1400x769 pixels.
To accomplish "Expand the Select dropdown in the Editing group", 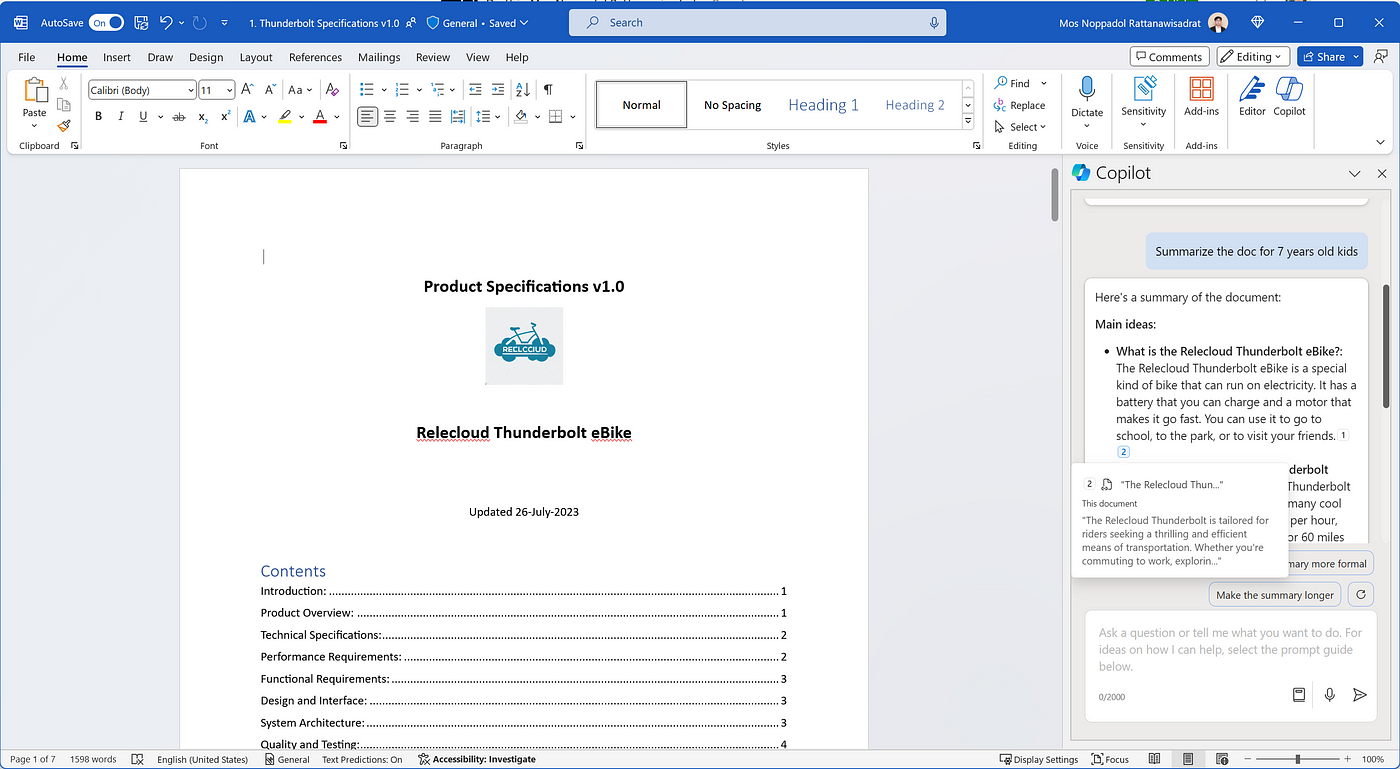I will click(1021, 127).
